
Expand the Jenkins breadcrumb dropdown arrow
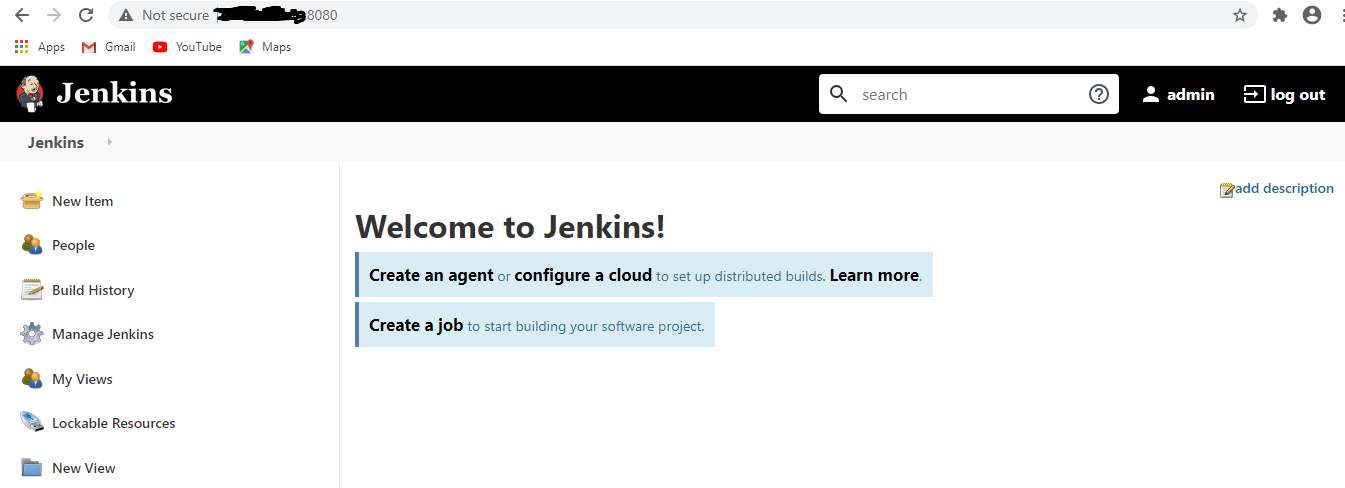click(x=109, y=142)
